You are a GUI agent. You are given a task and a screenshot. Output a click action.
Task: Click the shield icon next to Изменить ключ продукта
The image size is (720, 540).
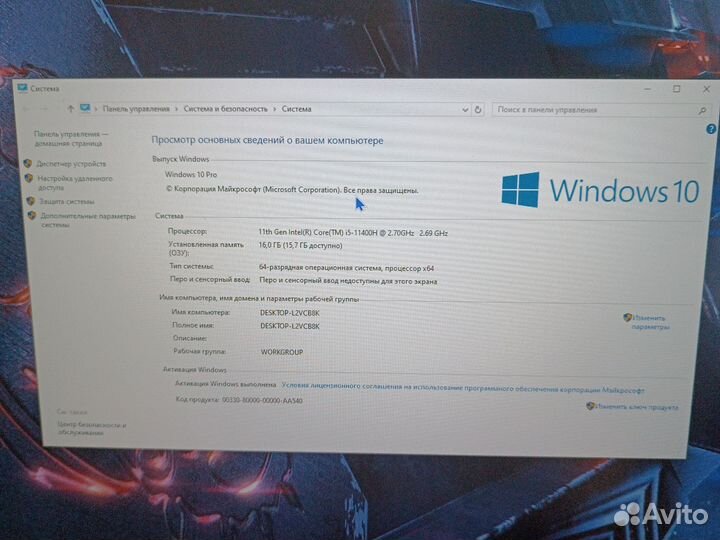point(590,406)
